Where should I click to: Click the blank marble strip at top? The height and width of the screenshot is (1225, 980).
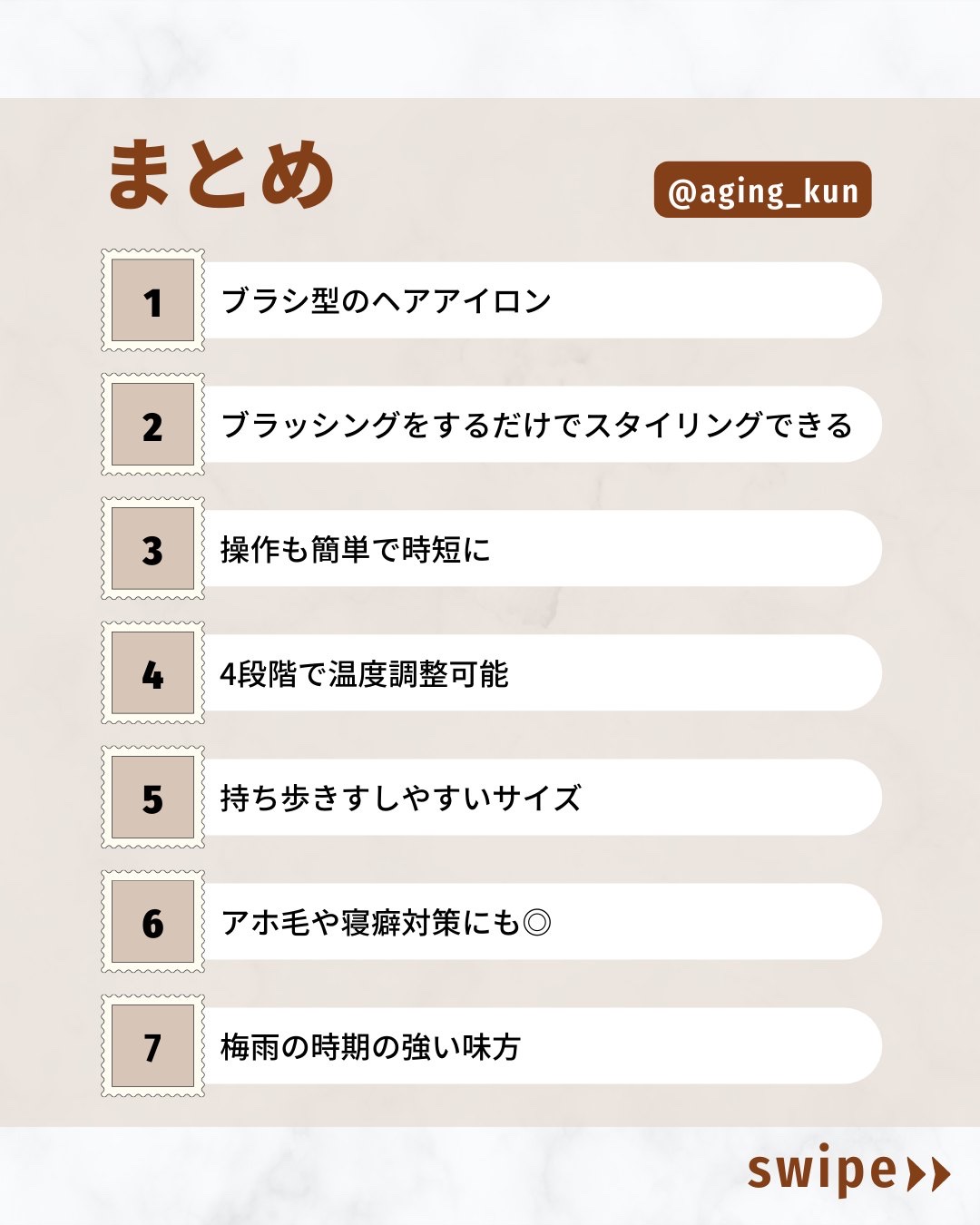click(490, 47)
